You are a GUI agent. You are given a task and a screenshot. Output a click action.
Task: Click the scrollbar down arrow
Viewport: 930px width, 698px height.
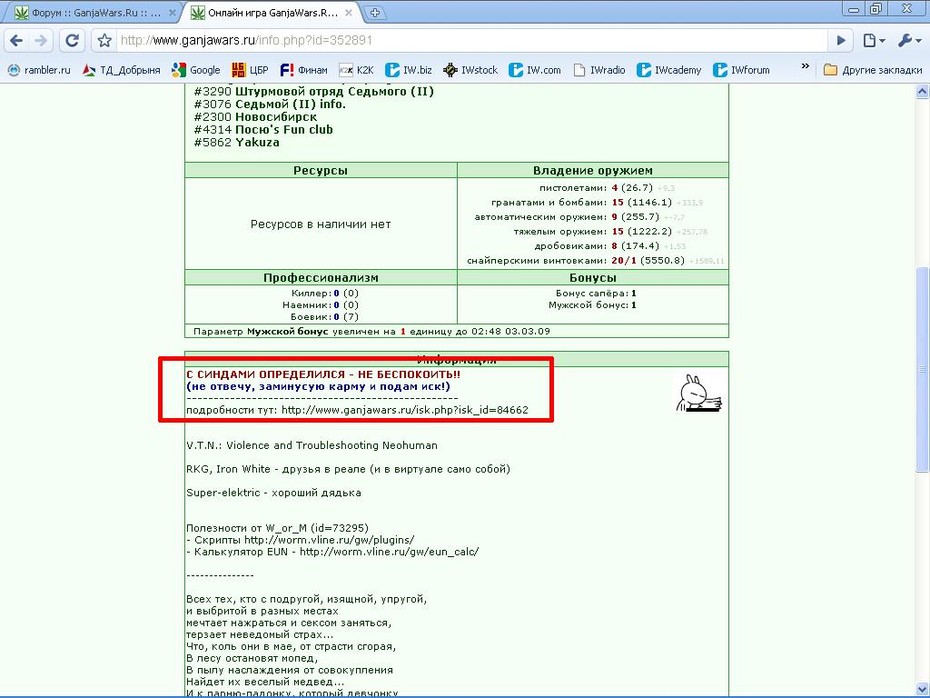coord(922,688)
